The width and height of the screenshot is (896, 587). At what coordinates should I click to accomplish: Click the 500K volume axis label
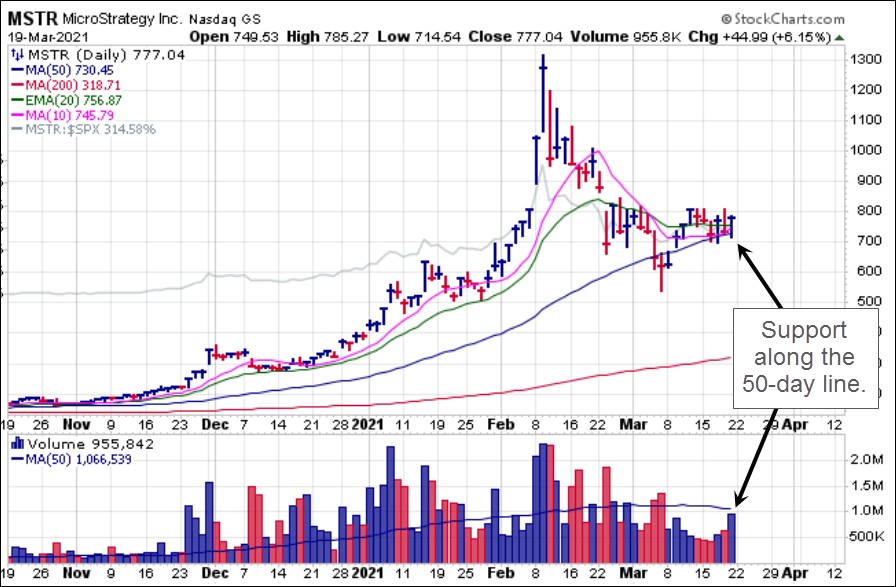click(867, 536)
